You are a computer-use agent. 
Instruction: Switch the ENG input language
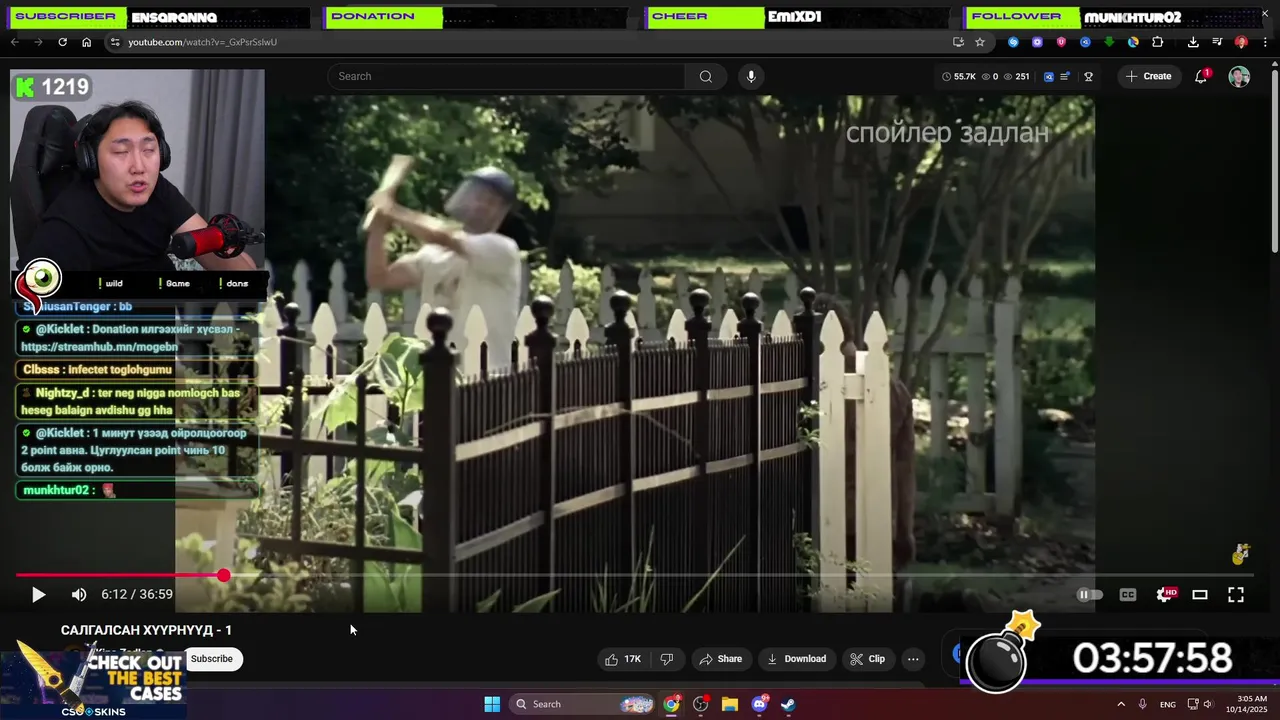pos(1168,704)
